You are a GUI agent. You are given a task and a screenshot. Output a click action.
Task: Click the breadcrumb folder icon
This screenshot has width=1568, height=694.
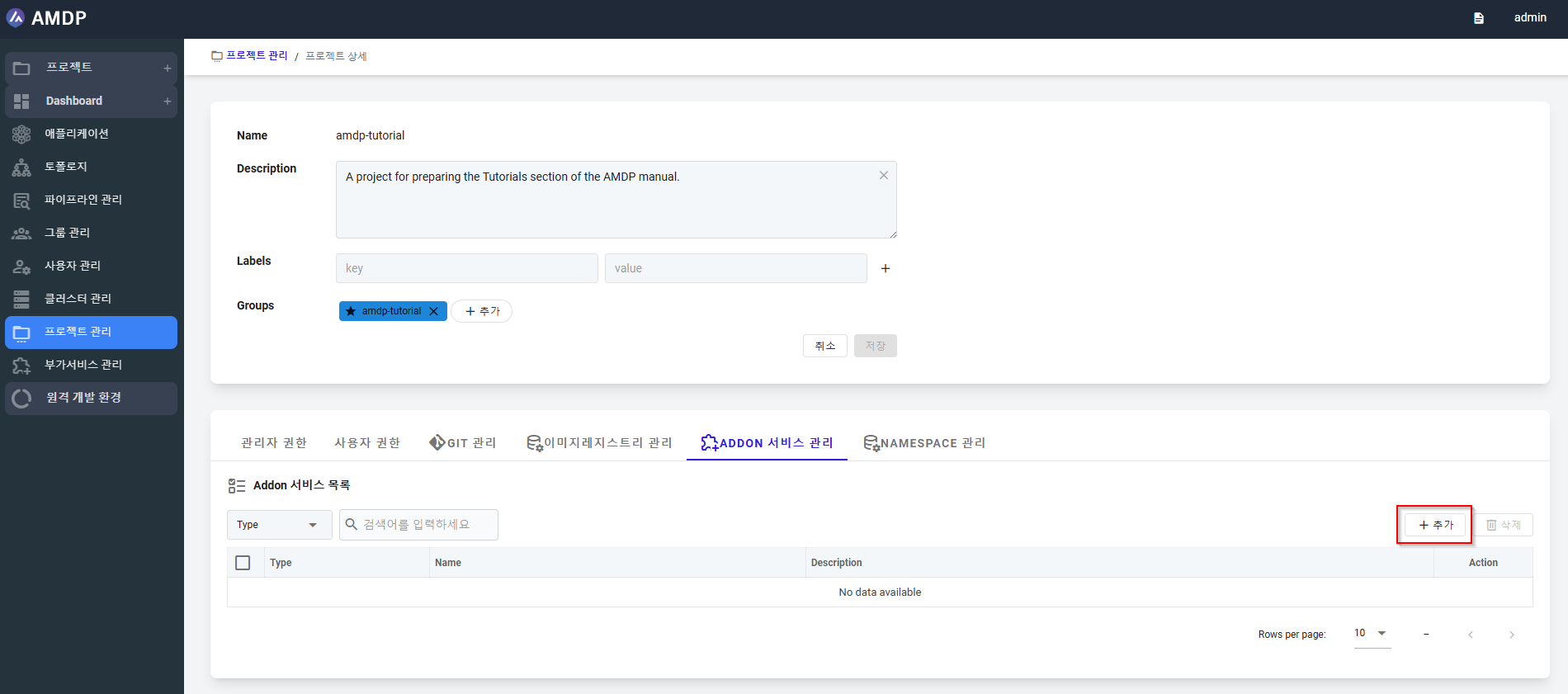tap(217, 56)
